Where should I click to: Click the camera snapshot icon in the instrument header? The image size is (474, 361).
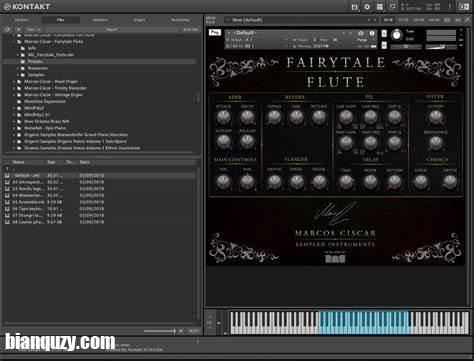coord(361,33)
